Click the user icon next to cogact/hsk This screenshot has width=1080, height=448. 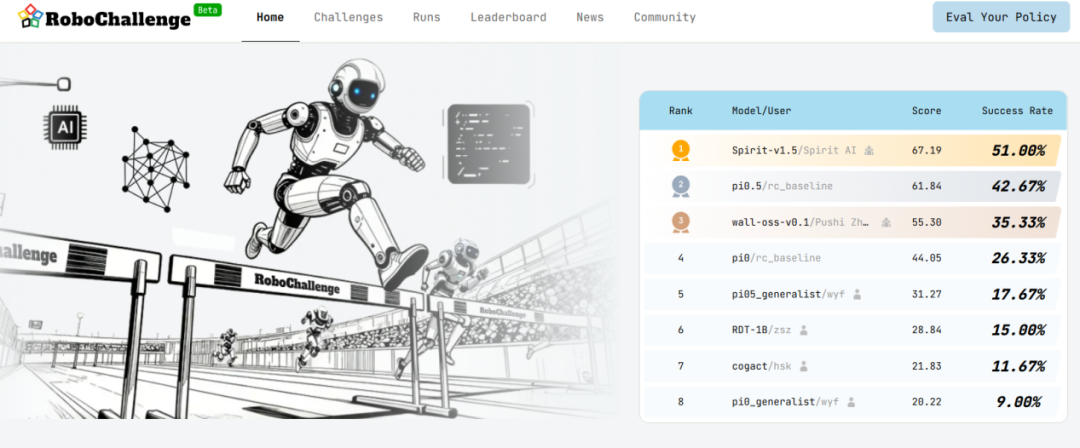(x=804, y=365)
